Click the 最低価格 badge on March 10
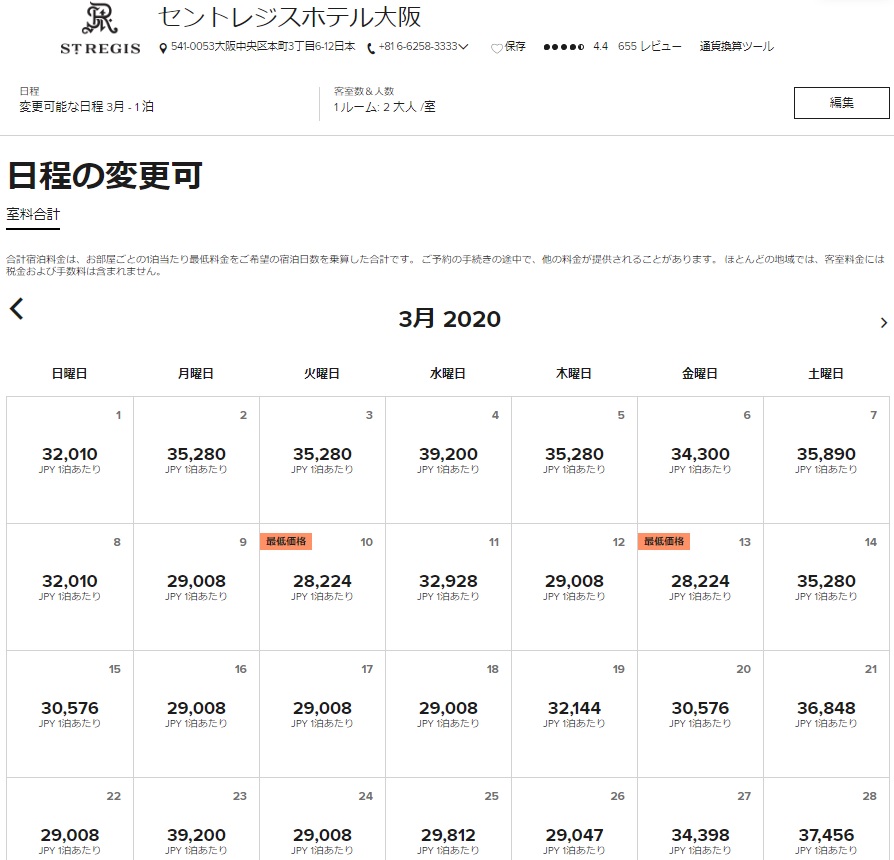Viewport: 894px width, 860px height. (286, 541)
